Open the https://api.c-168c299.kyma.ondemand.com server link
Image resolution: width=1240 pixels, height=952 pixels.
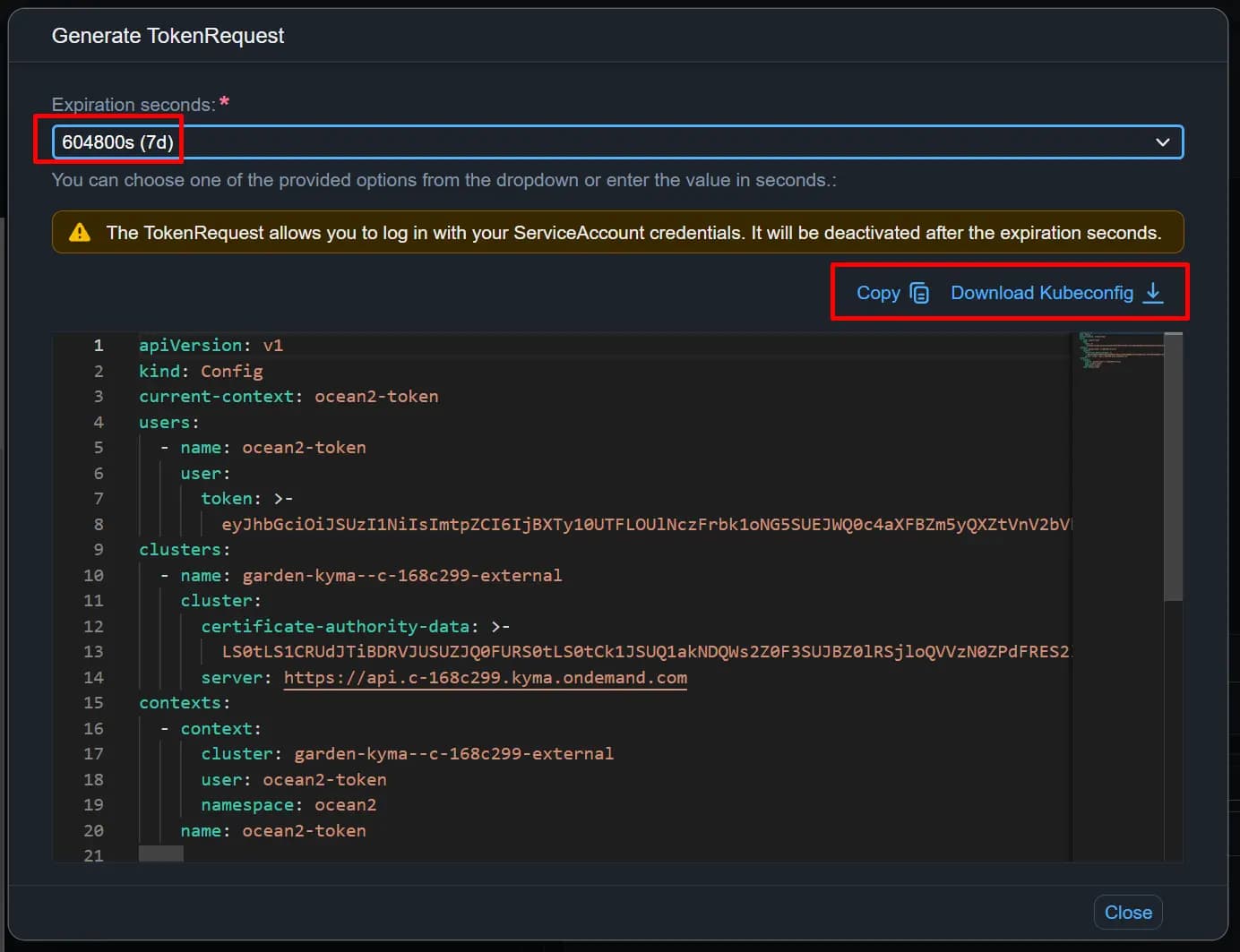coord(486,678)
